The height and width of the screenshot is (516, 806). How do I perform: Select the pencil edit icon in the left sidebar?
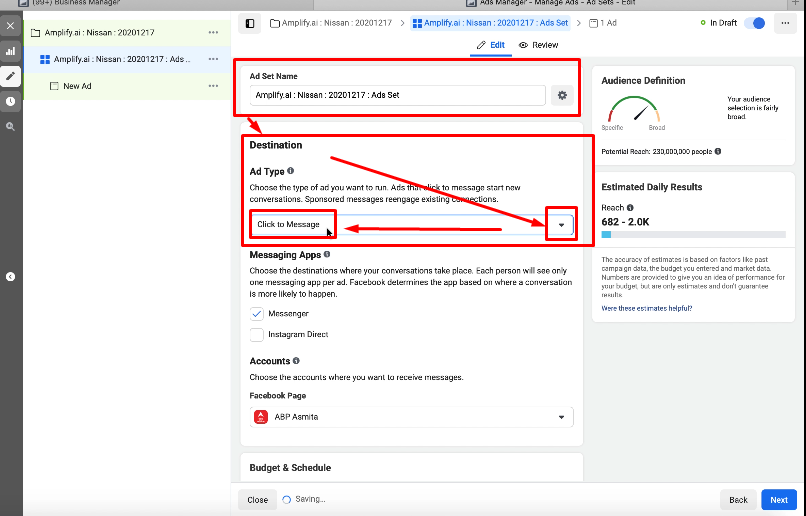click(10, 76)
